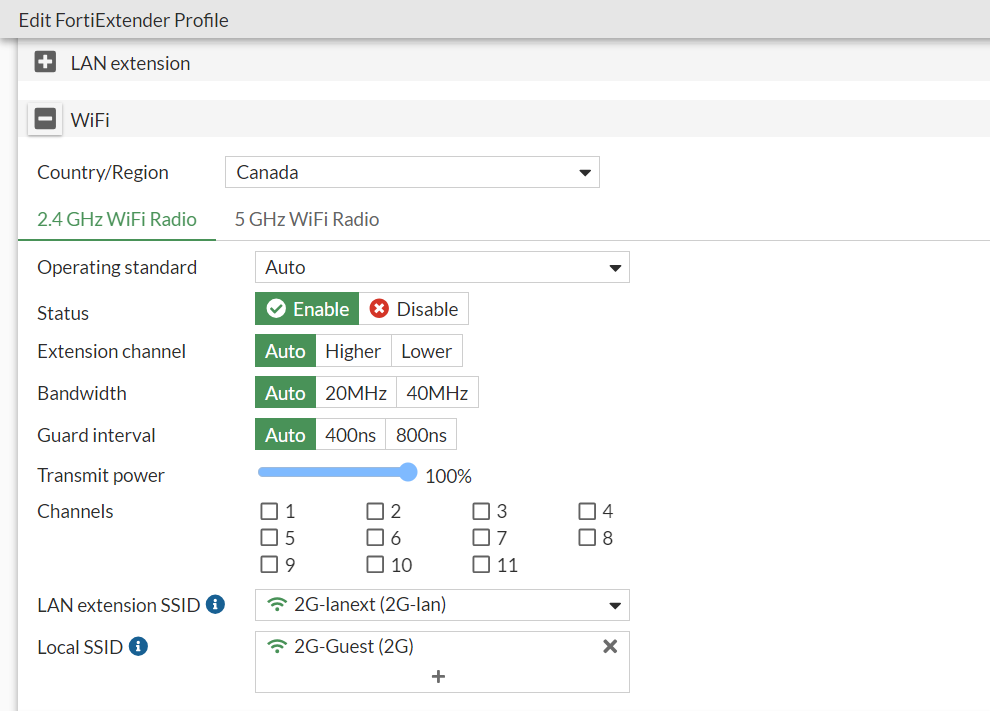Add a new Local SSID with plus
The image size is (990, 711).
click(438, 677)
